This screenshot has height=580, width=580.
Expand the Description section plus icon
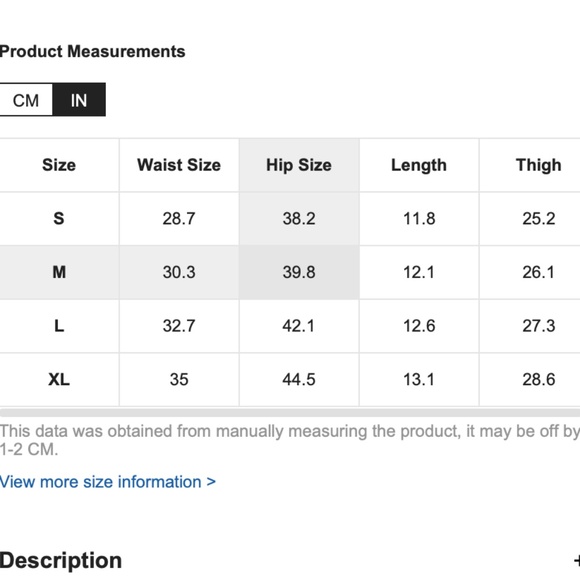(x=577, y=560)
